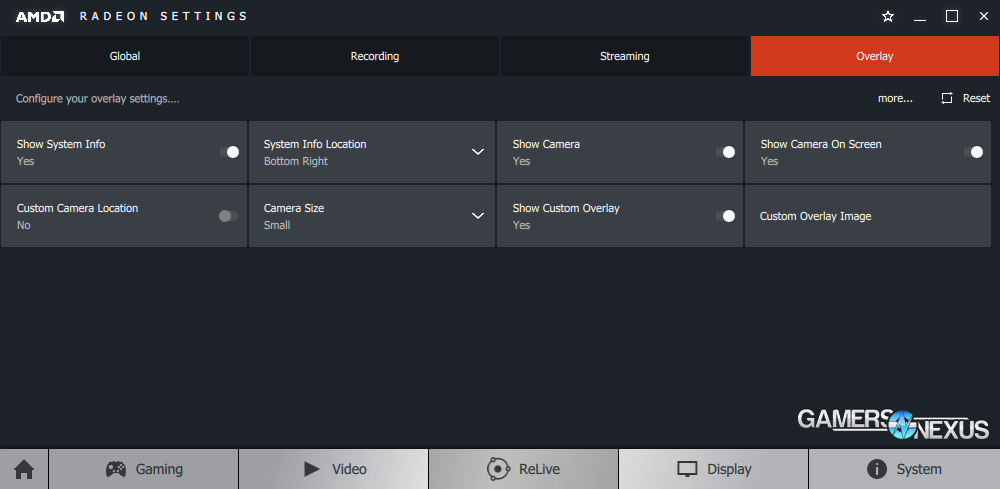
Task: Click the AMD logo in title bar
Action: tap(40, 17)
